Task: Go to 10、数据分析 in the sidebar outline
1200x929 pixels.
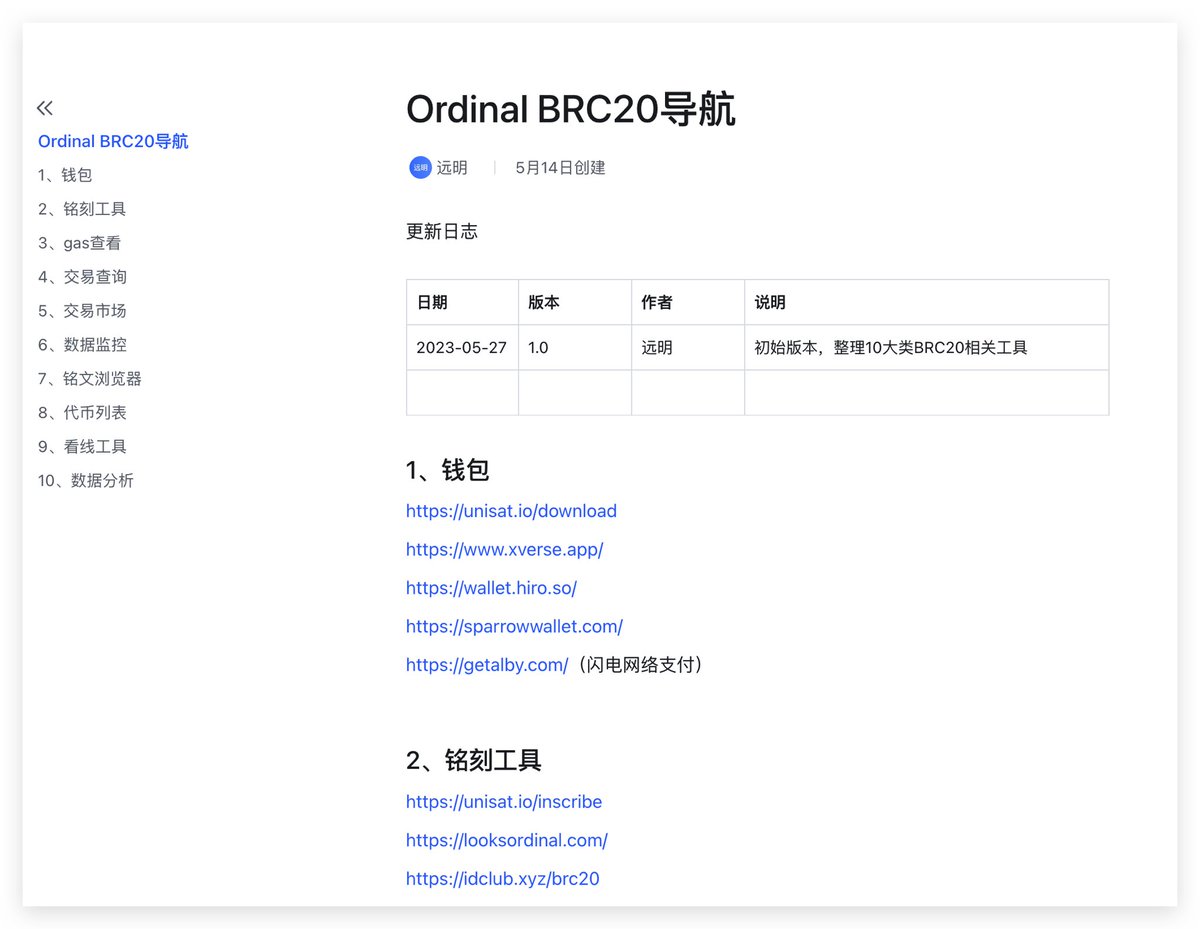Action: point(86,481)
